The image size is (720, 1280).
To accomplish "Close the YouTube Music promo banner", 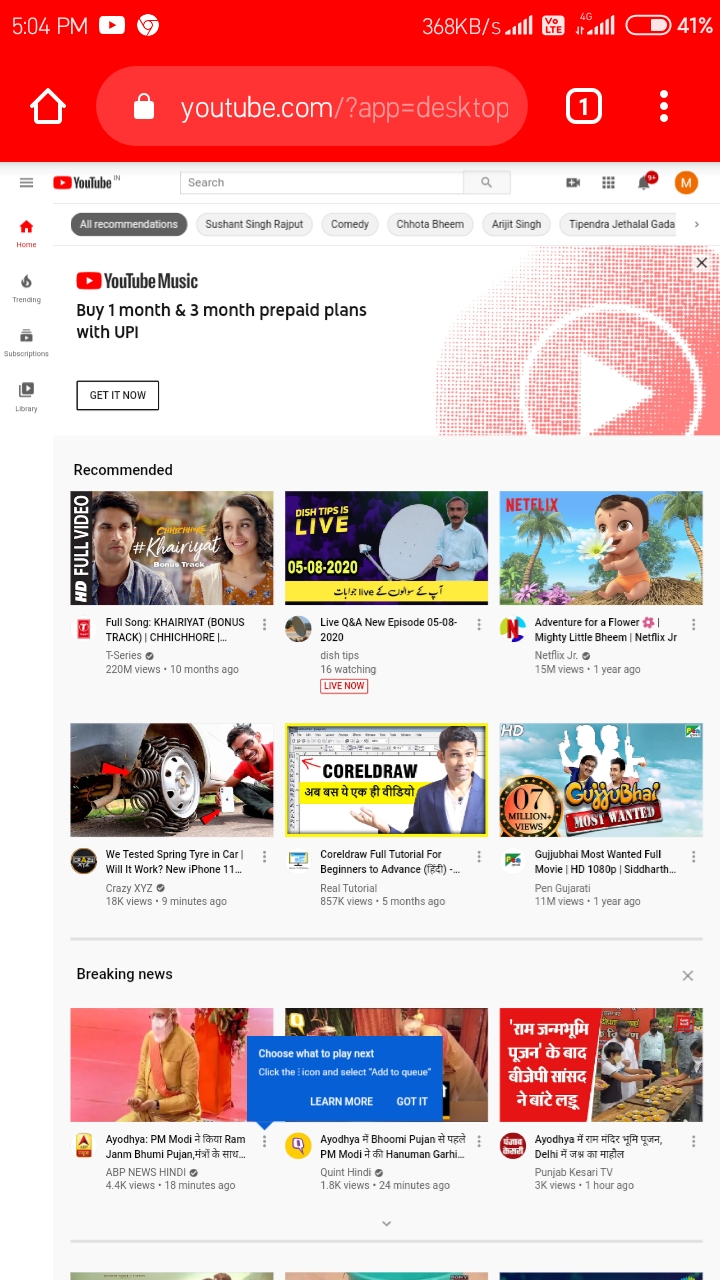I will [x=702, y=263].
